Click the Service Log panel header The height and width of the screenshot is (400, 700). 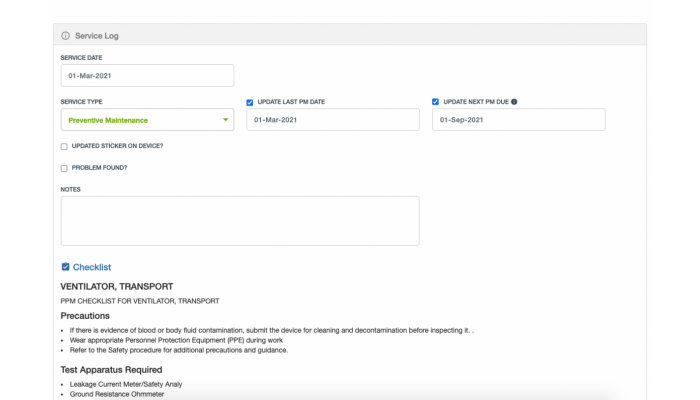point(350,35)
